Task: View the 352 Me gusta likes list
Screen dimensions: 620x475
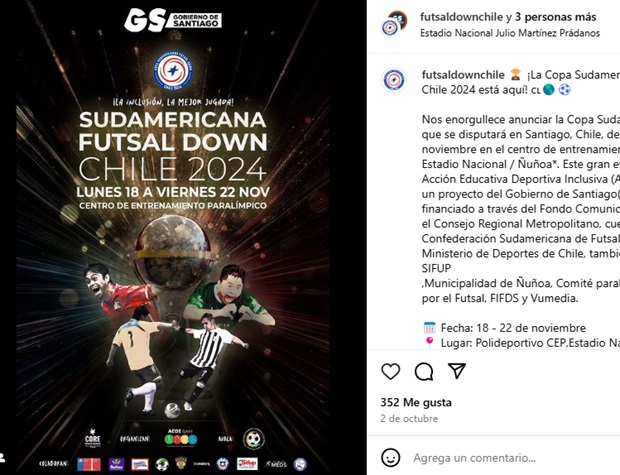Action: [x=416, y=403]
